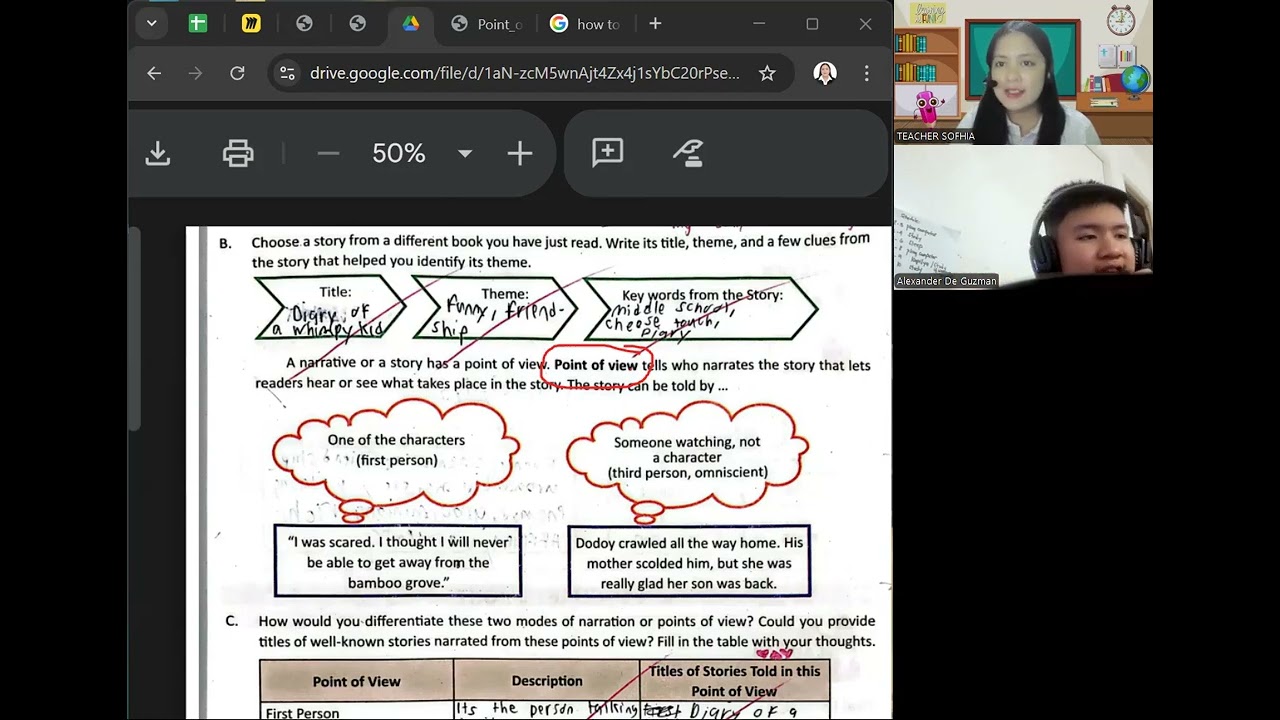Expand the tab search dropdown
This screenshot has width=1280, height=720.
151,23
